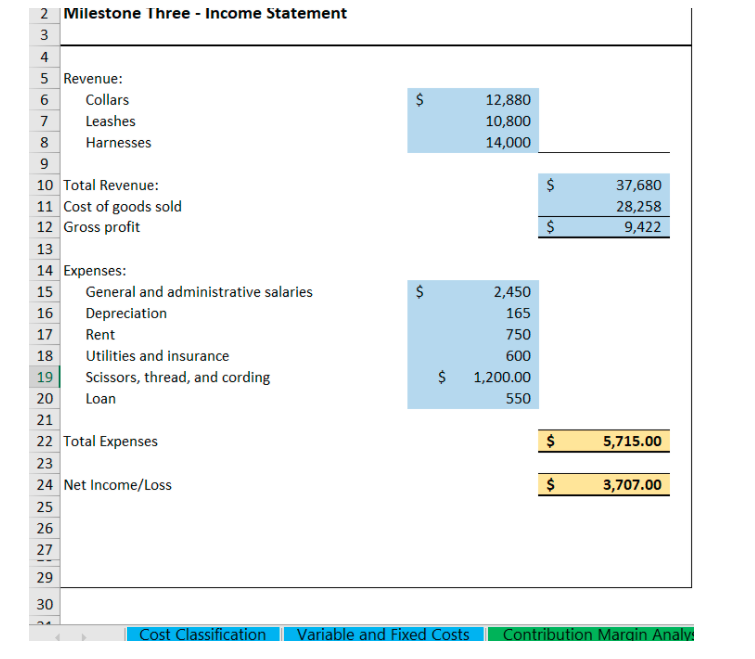The height and width of the screenshot is (659, 755).
Task: Click the Collars label
Action: click(x=107, y=100)
